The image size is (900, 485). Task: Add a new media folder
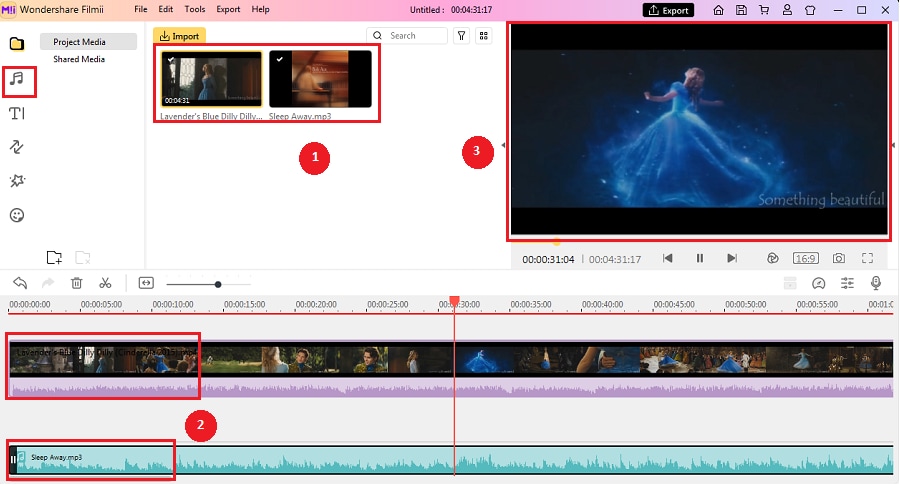[x=54, y=258]
